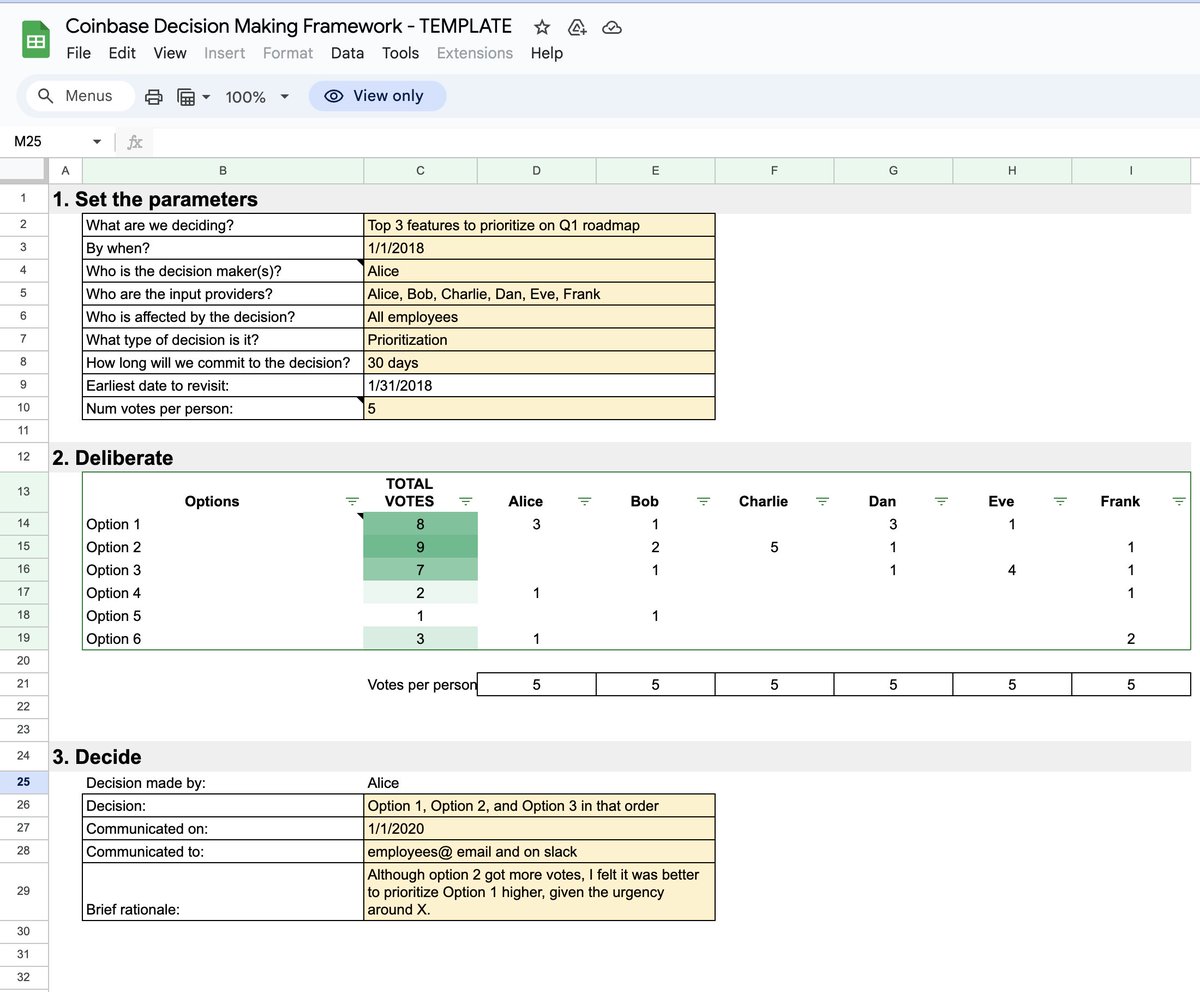Open the print dialog via printer icon
Image resolution: width=1200 pixels, height=992 pixels.
[x=152, y=95]
